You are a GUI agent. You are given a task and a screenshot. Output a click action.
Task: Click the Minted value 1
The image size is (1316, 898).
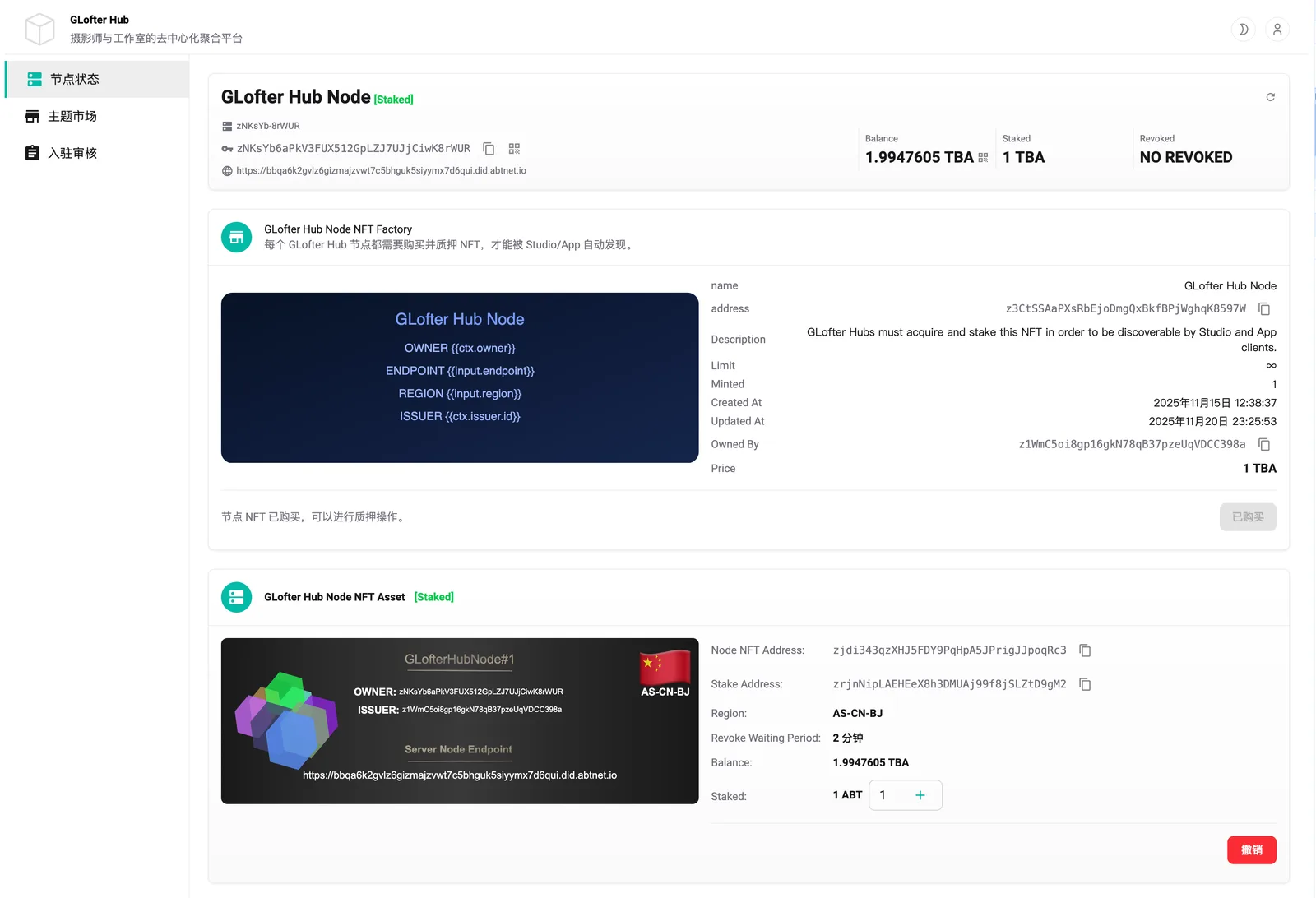(1274, 385)
